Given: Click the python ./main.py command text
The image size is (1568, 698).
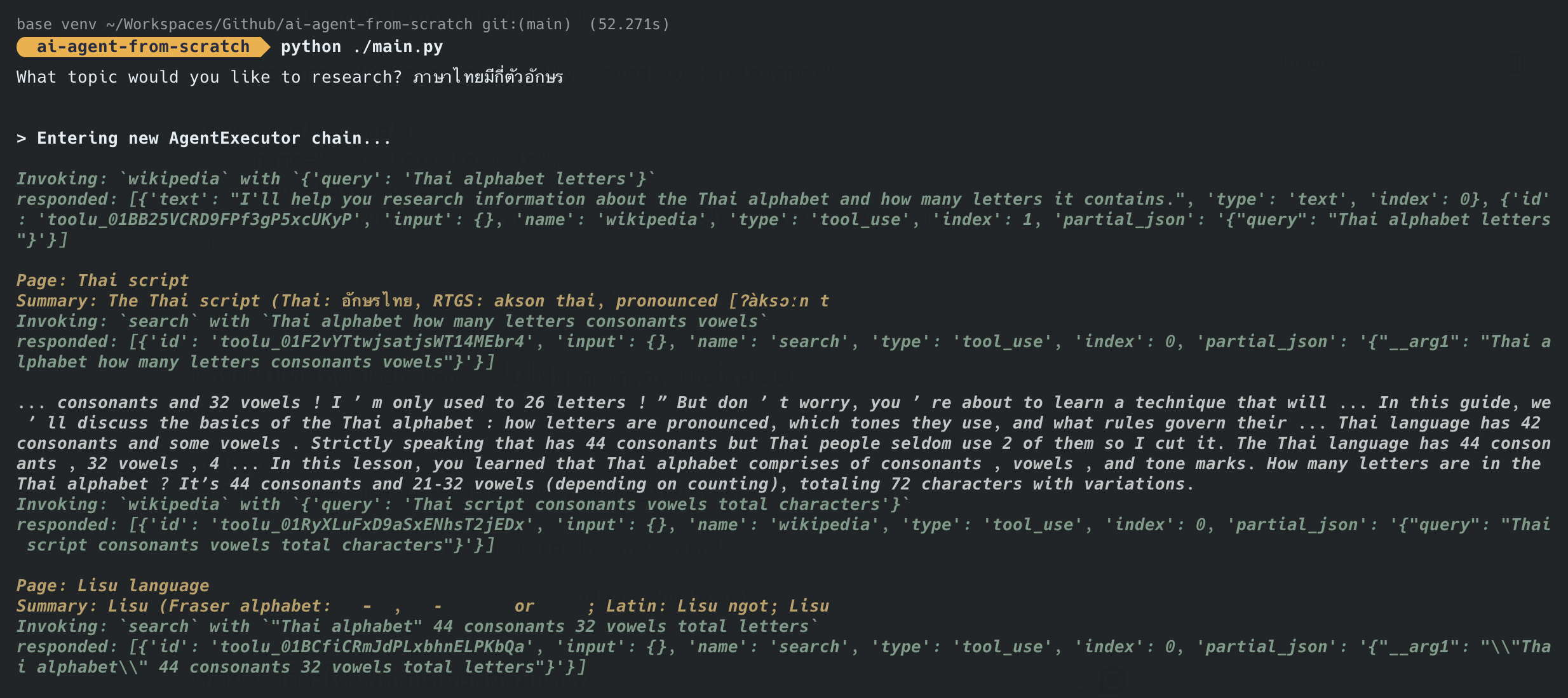Looking at the screenshot, I should point(362,47).
